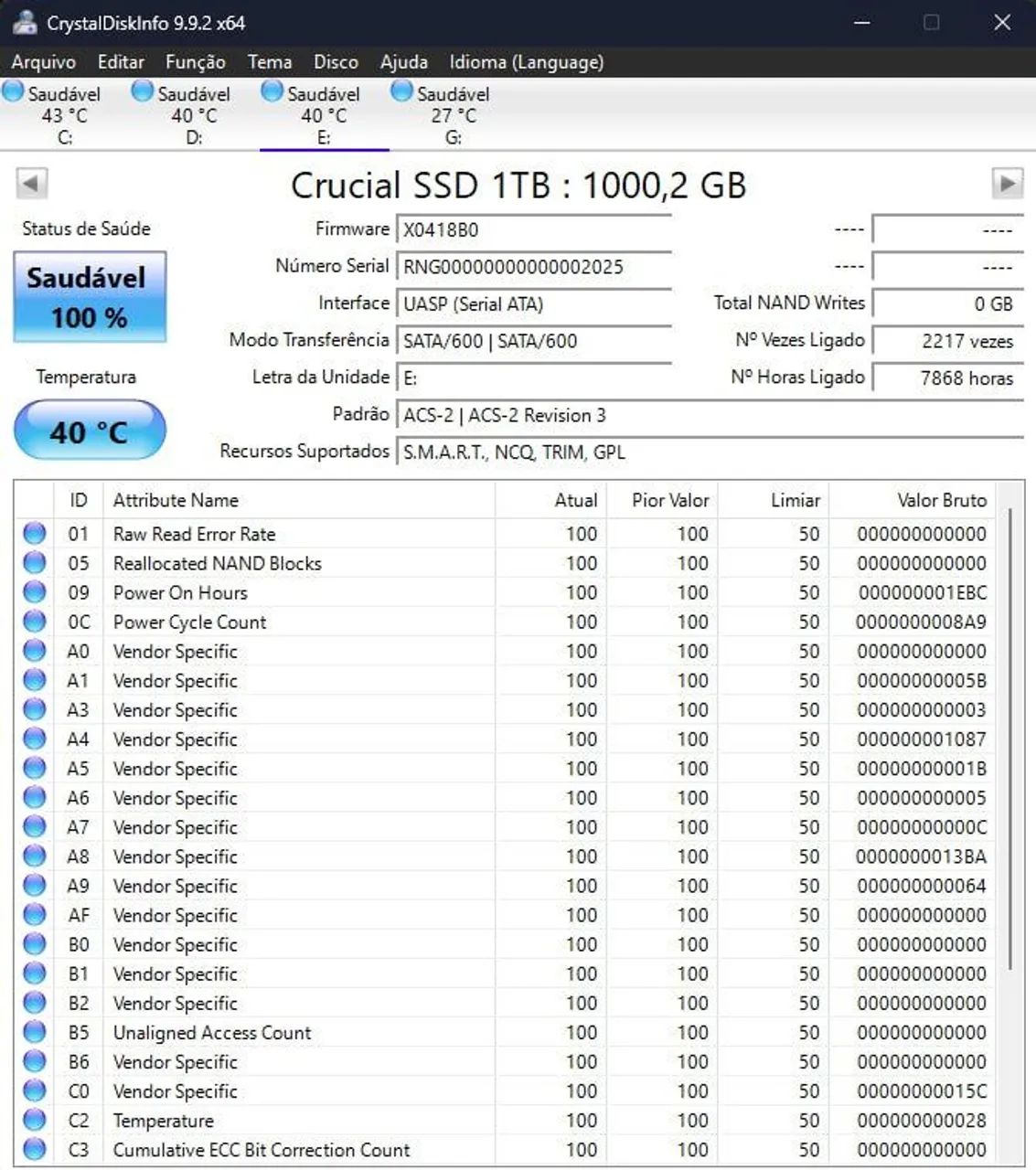Select the Power Cycle Count row text
The height and width of the screenshot is (1170, 1036).
pyautogui.click(x=189, y=622)
